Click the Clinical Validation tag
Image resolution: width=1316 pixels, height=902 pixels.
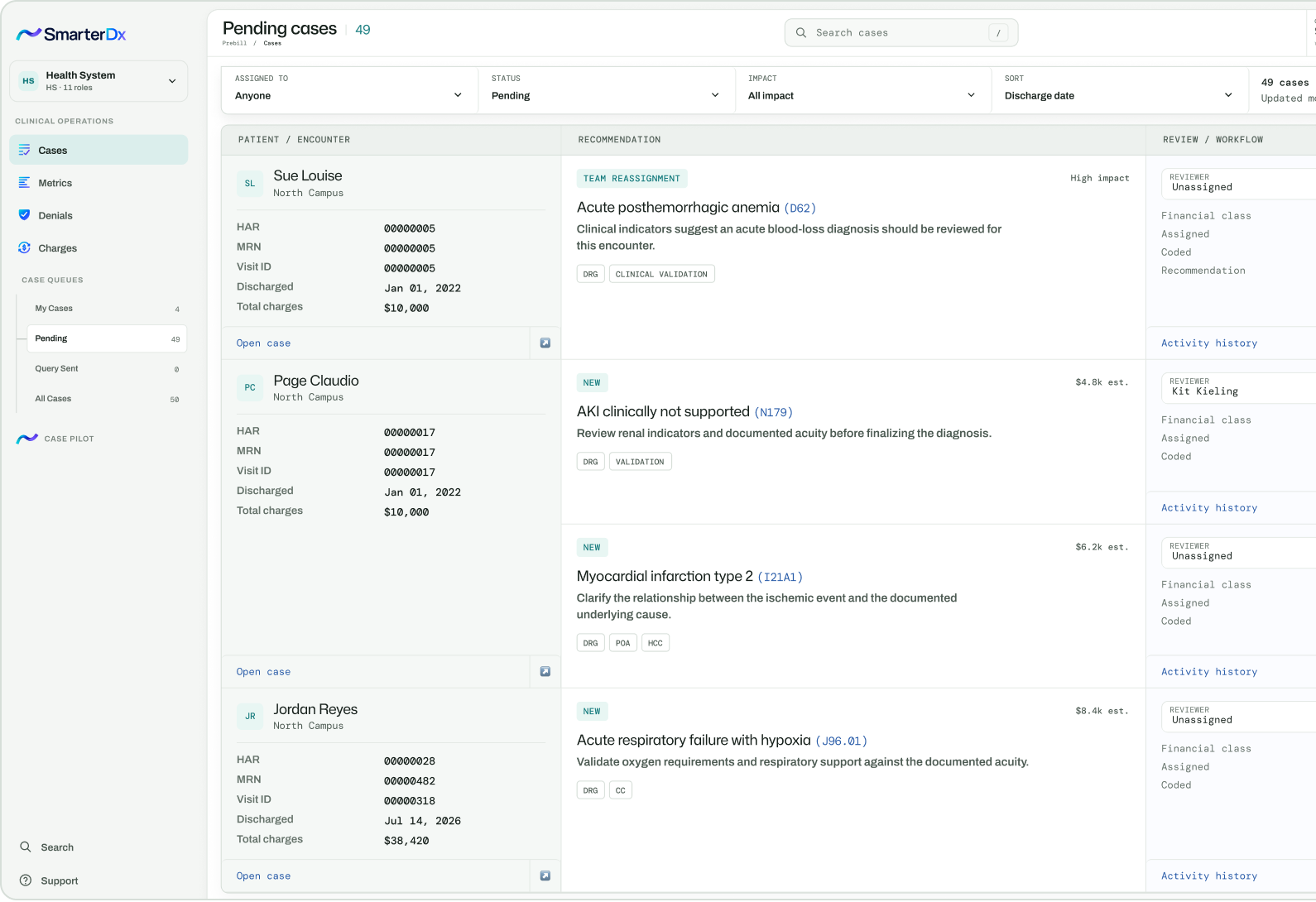[x=661, y=274]
